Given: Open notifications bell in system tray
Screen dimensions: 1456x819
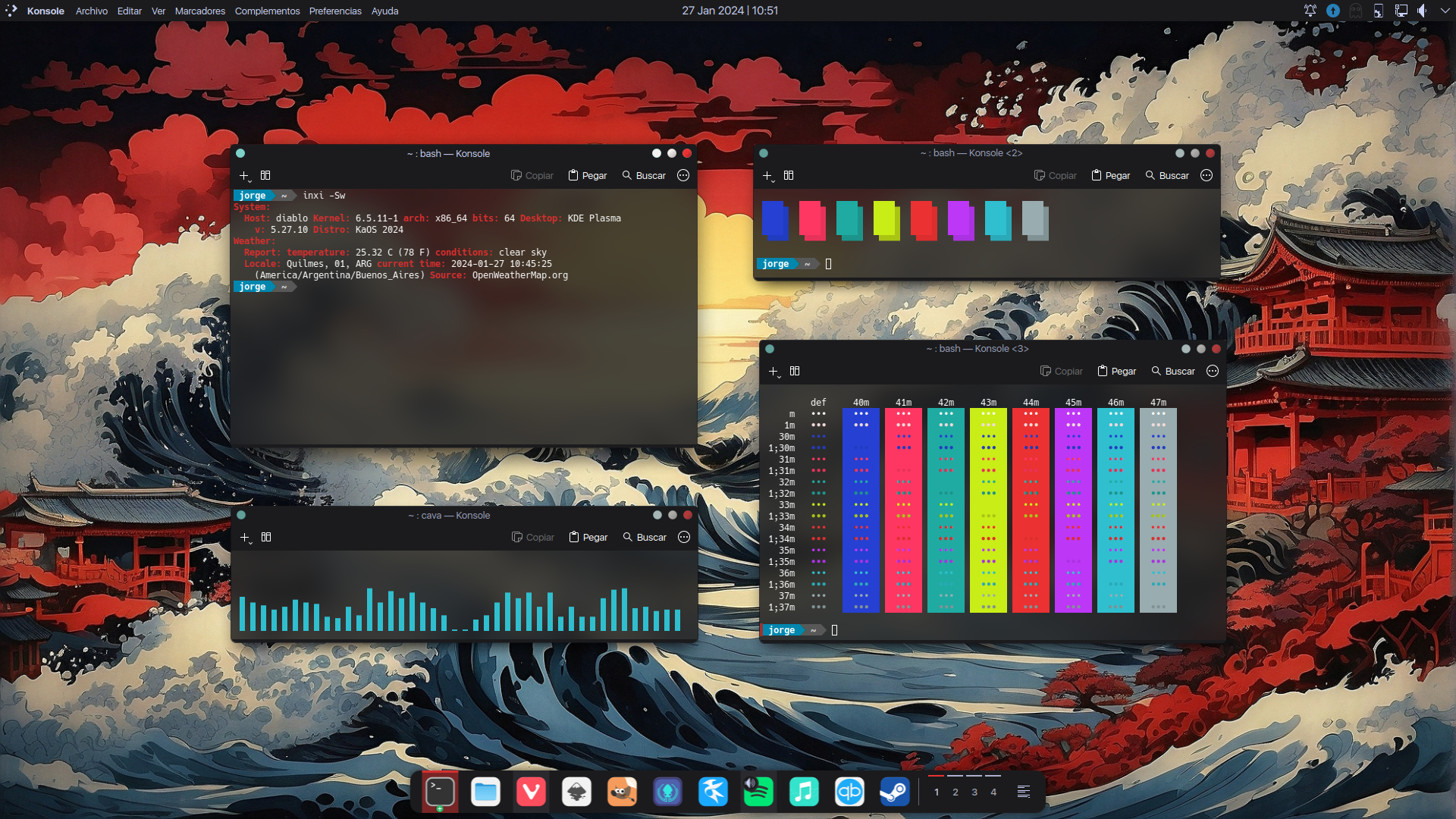Looking at the screenshot, I should point(1310,11).
